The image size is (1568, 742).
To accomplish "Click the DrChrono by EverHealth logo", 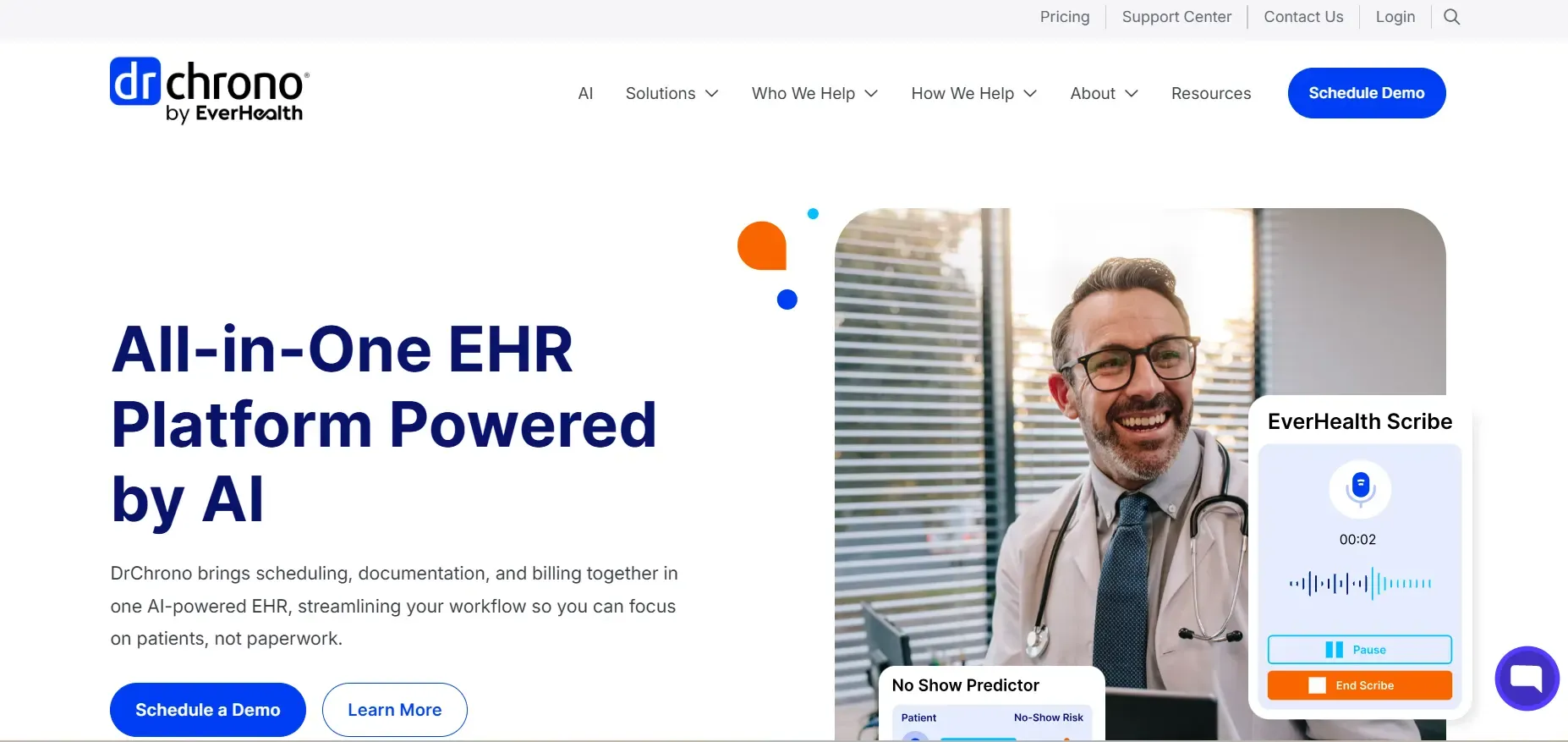I will 210,91.
